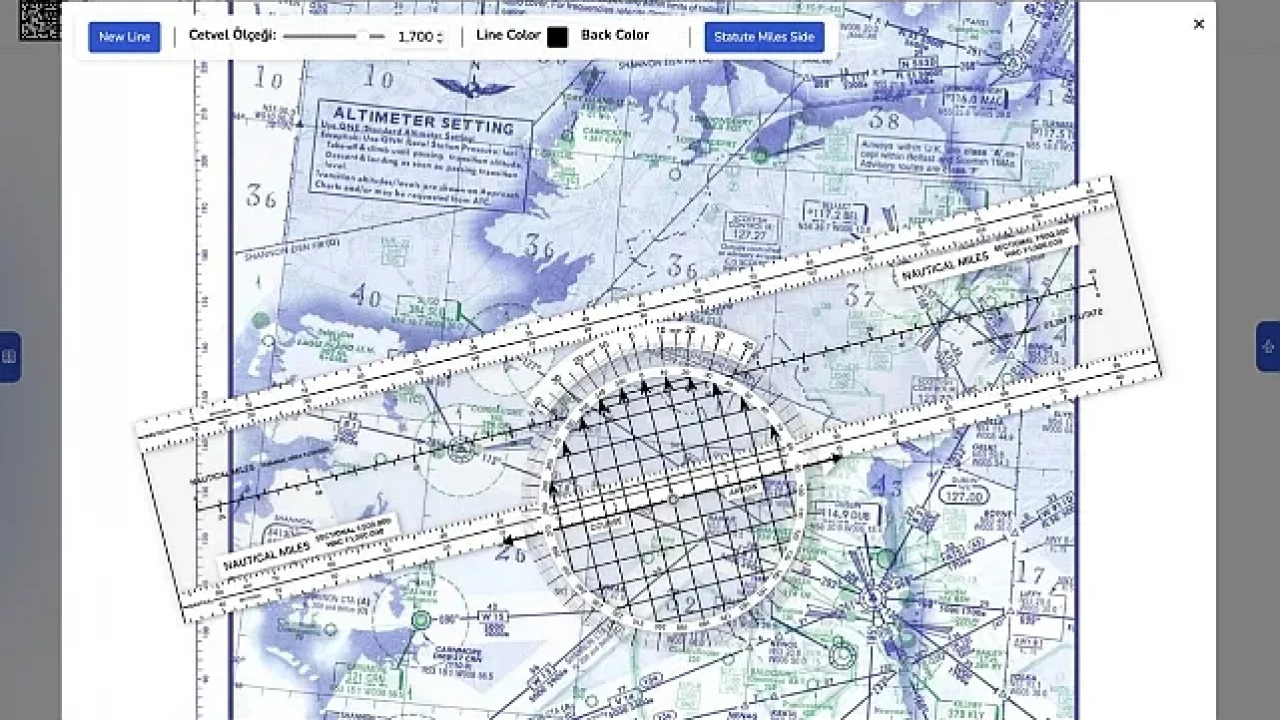The image size is (1280, 720).
Task: Open the right edge sidebar icon
Action: click(1268, 347)
